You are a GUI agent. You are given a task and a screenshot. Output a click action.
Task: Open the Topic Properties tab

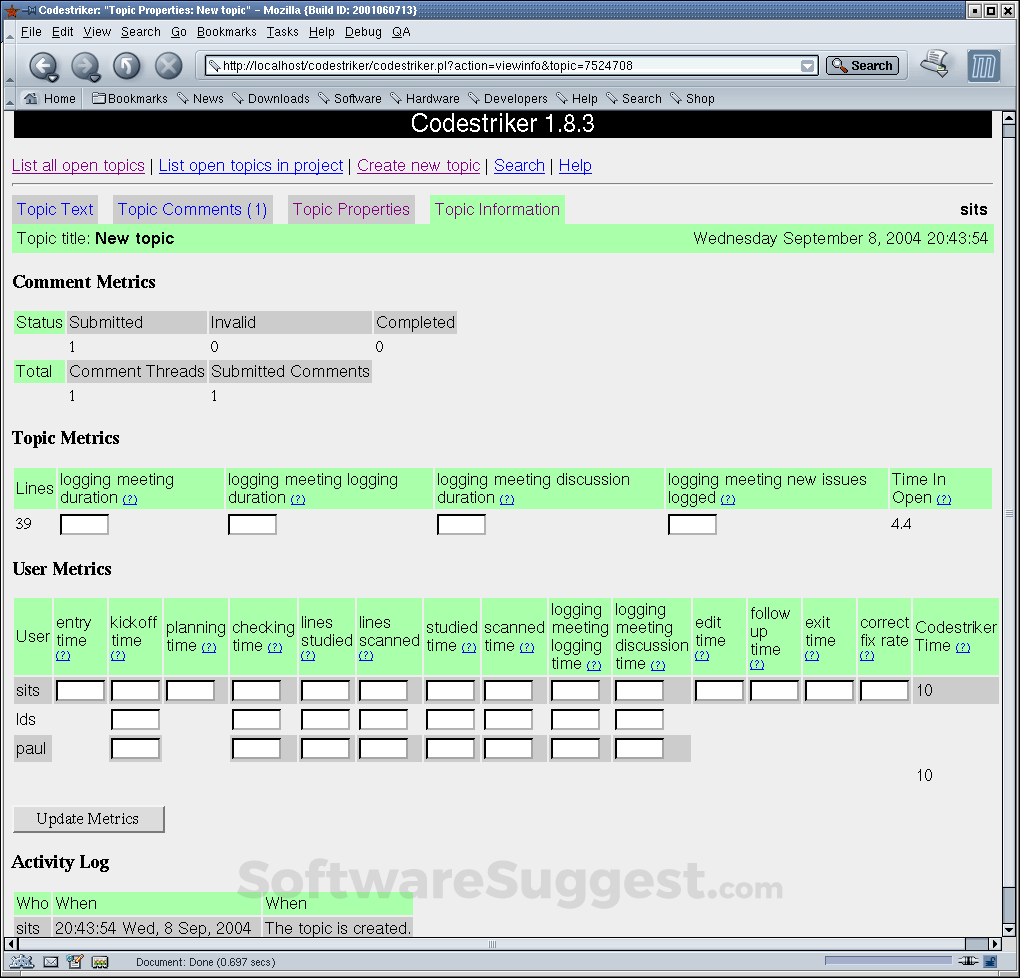click(351, 209)
